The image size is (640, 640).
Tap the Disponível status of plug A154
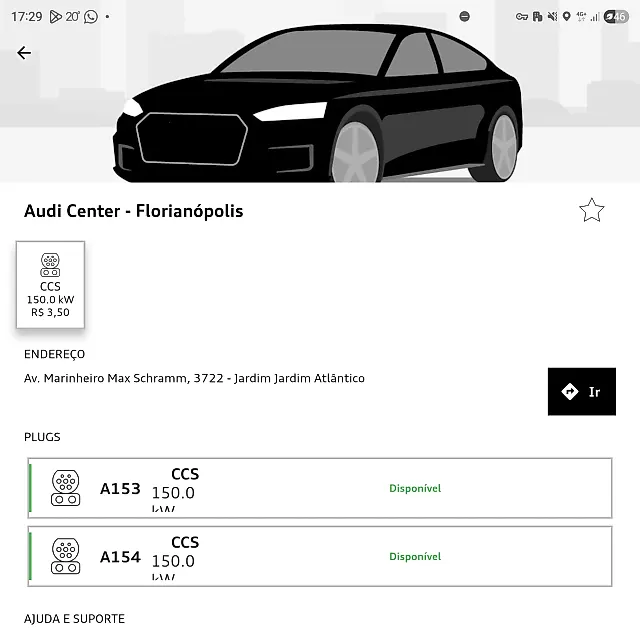point(415,556)
